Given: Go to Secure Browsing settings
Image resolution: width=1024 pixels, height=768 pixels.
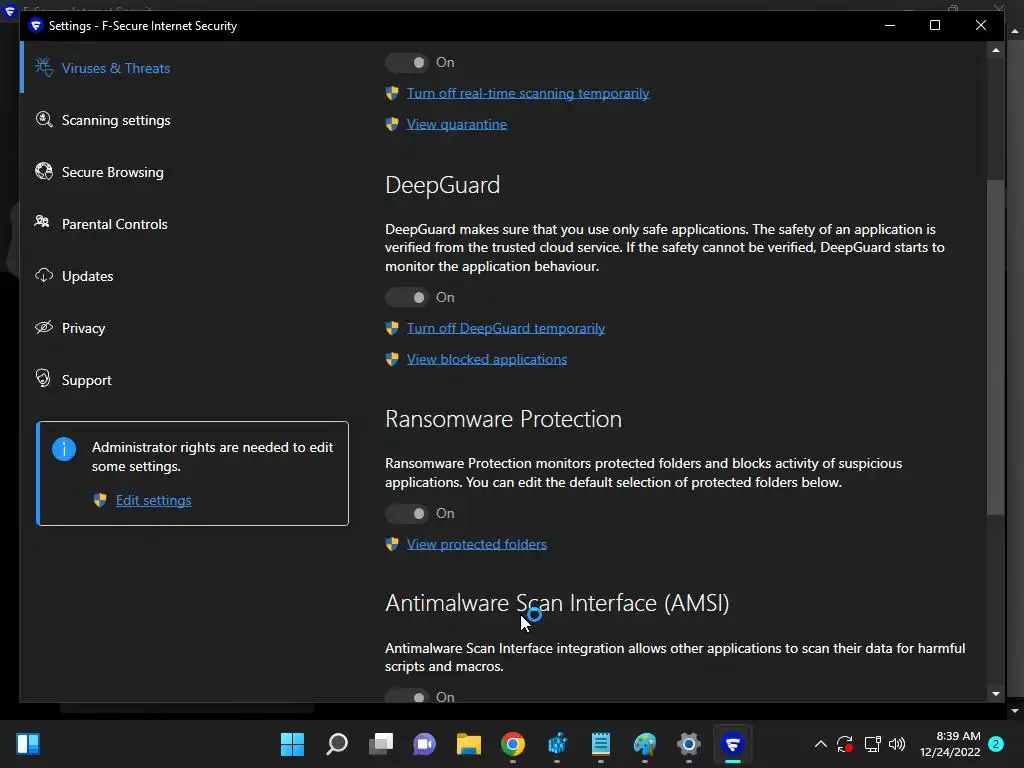Looking at the screenshot, I should tap(112, 172).
